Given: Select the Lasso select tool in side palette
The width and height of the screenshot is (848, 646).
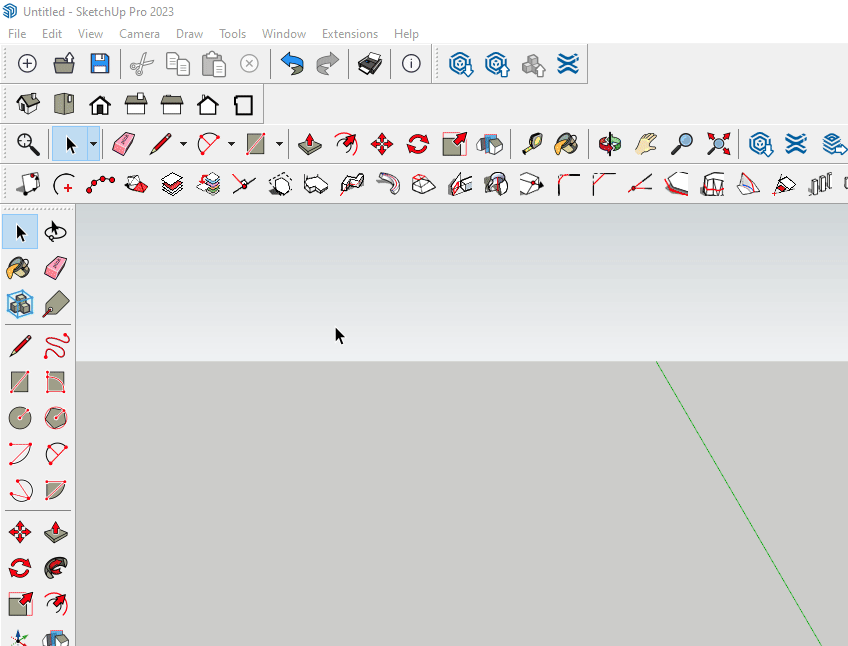Looking at the screenshot, I should tap(55, 232).
